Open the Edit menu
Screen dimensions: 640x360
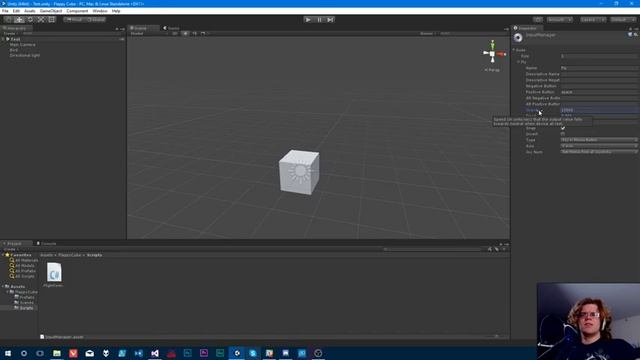coord(16,11)
